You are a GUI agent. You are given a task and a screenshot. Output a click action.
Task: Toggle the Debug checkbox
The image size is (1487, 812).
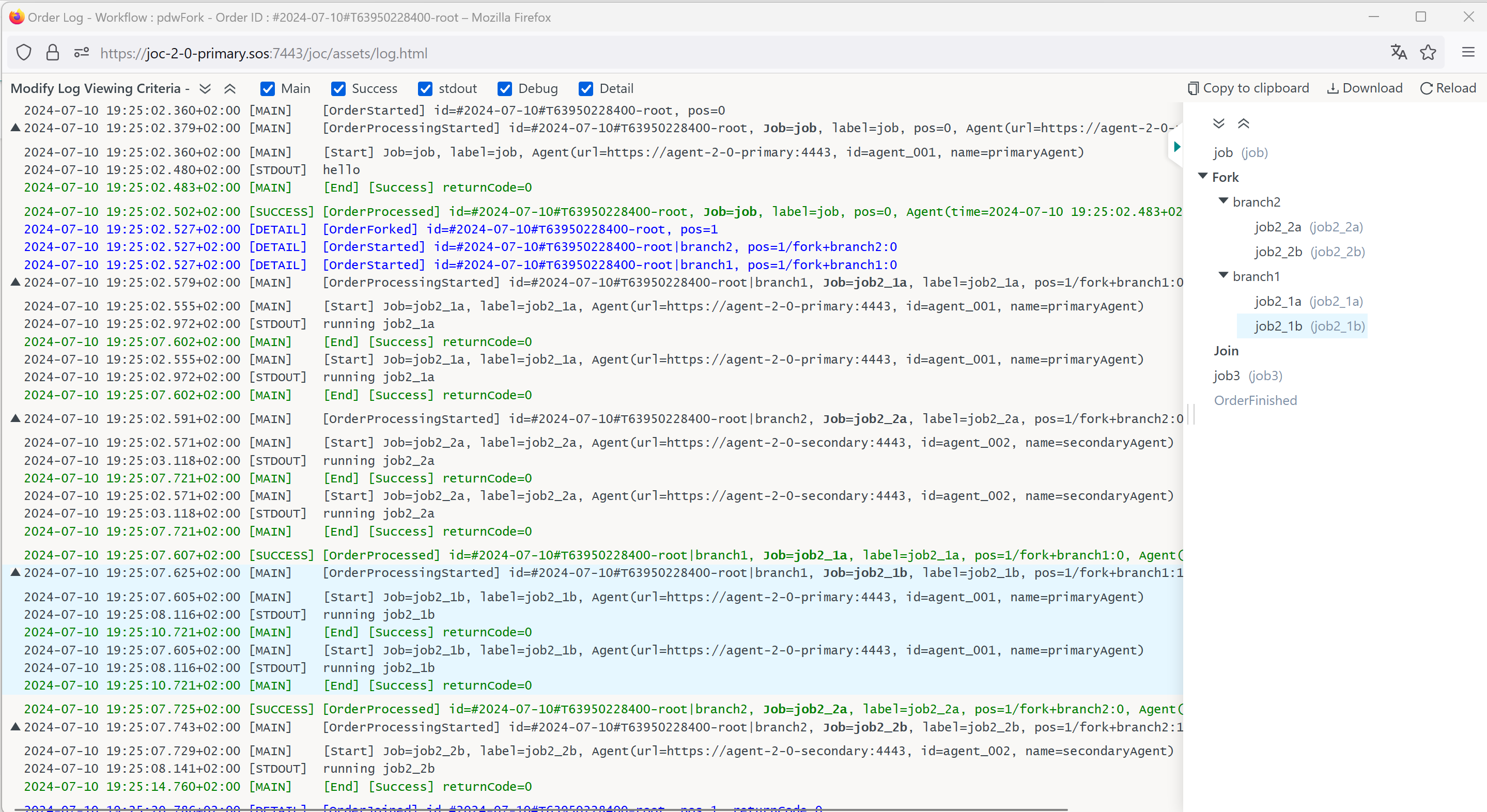point(504,88)
